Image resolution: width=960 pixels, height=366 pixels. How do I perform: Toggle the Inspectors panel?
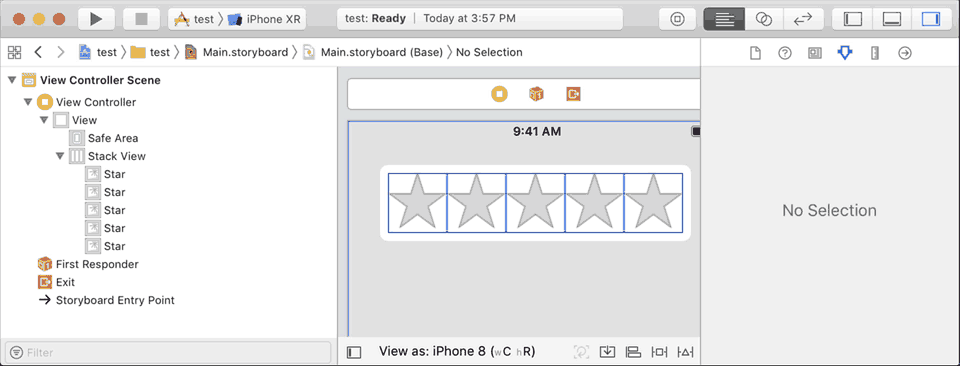(931, 19)
